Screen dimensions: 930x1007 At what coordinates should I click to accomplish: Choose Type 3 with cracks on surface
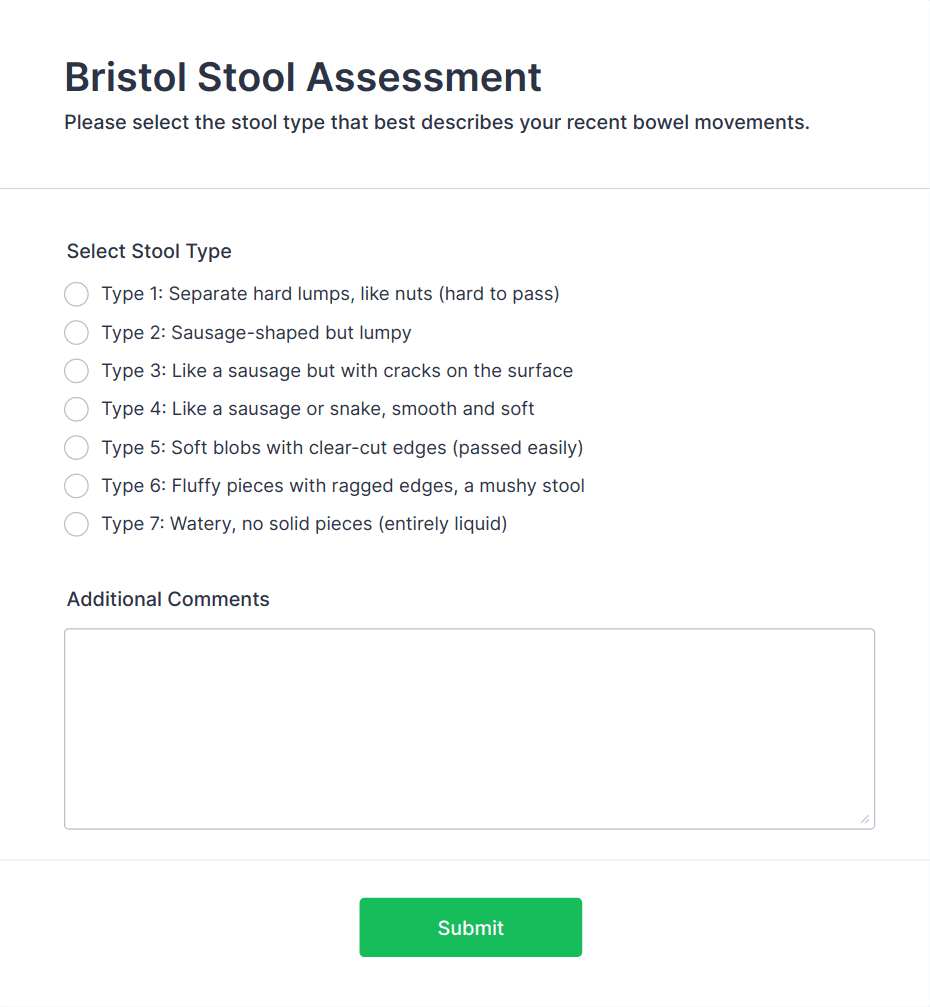[x=76, y=371]
